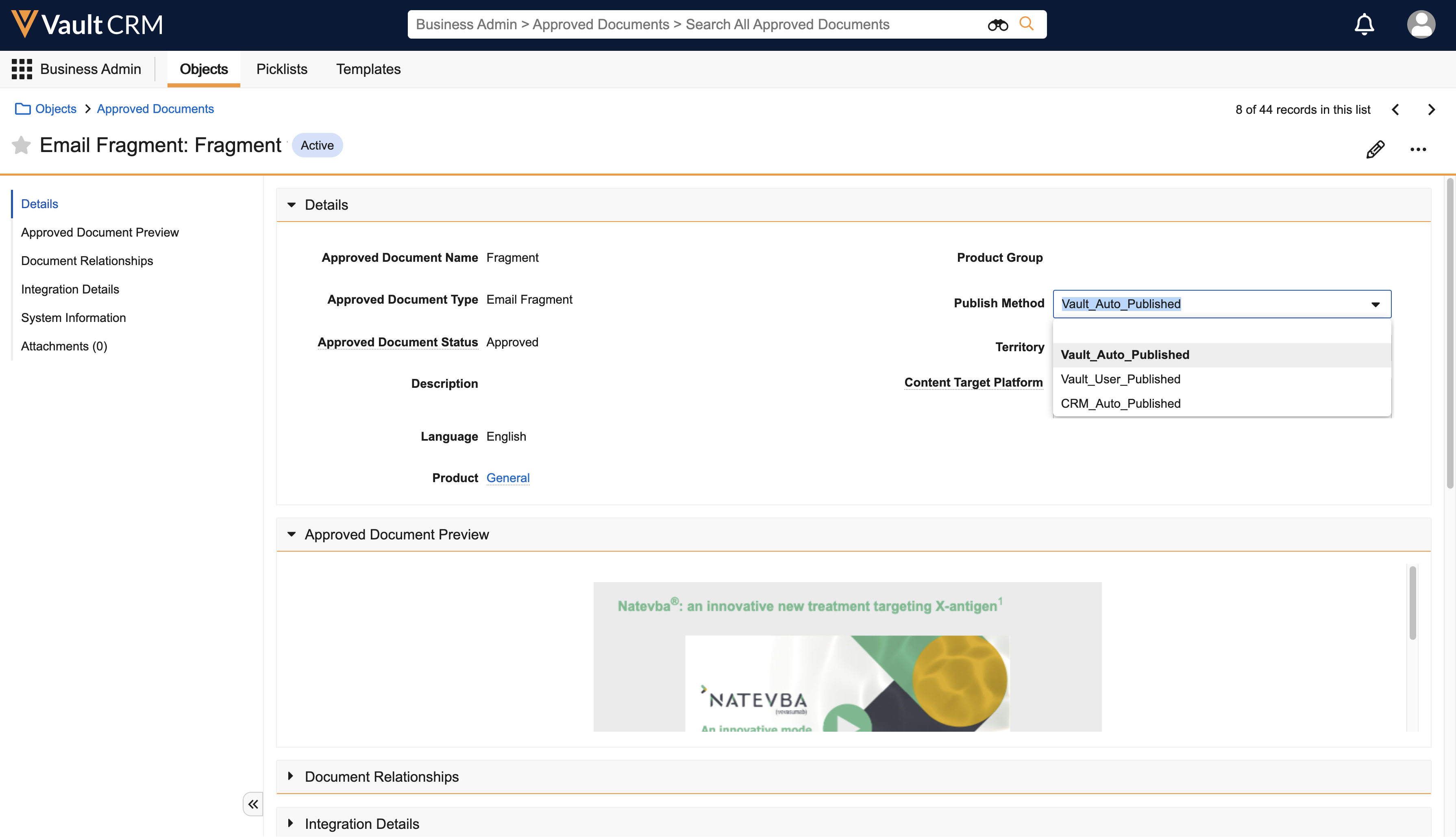Image resolution: width=1456 pixels, height=837 pixels.
Task: Switch to the Templates tab
Action: [x=368, y=69]
